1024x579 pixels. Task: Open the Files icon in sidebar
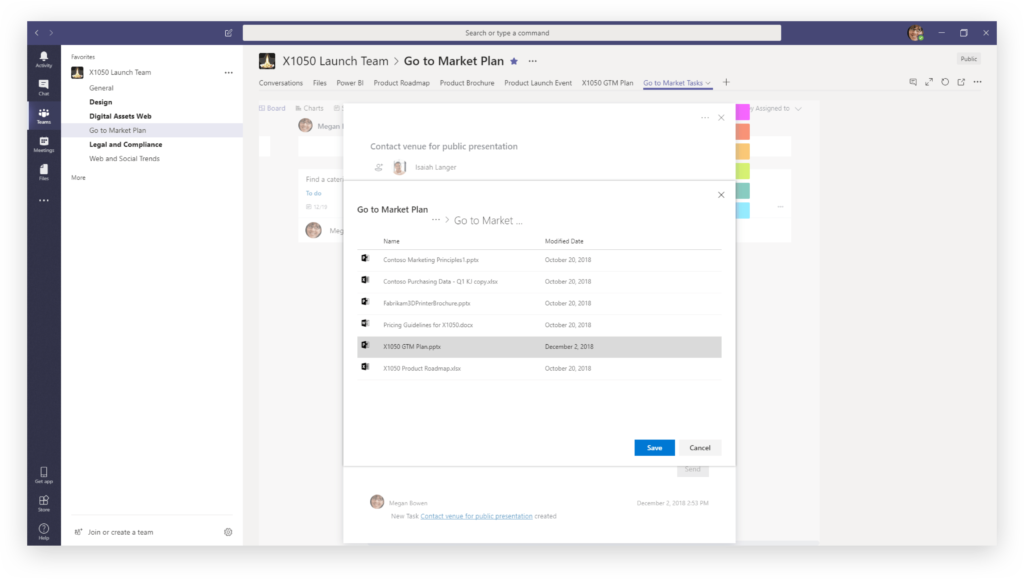coord(44,172)
